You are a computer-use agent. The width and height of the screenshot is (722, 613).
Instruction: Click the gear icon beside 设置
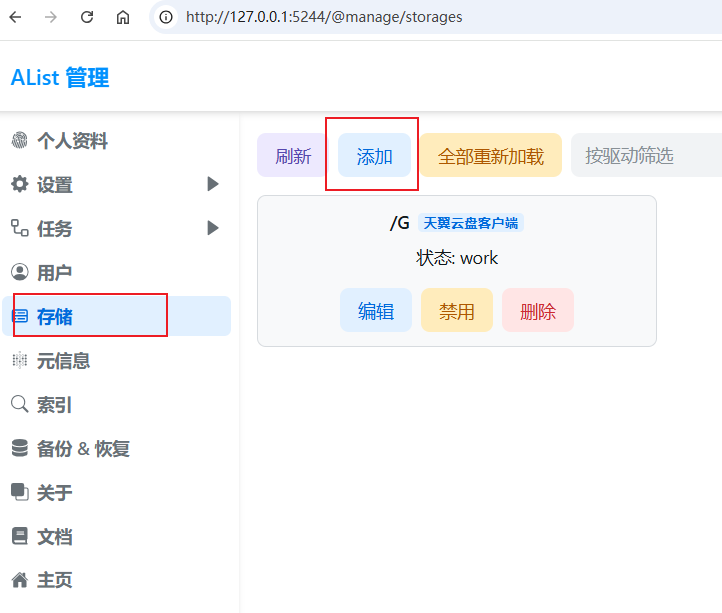point(19,184)
